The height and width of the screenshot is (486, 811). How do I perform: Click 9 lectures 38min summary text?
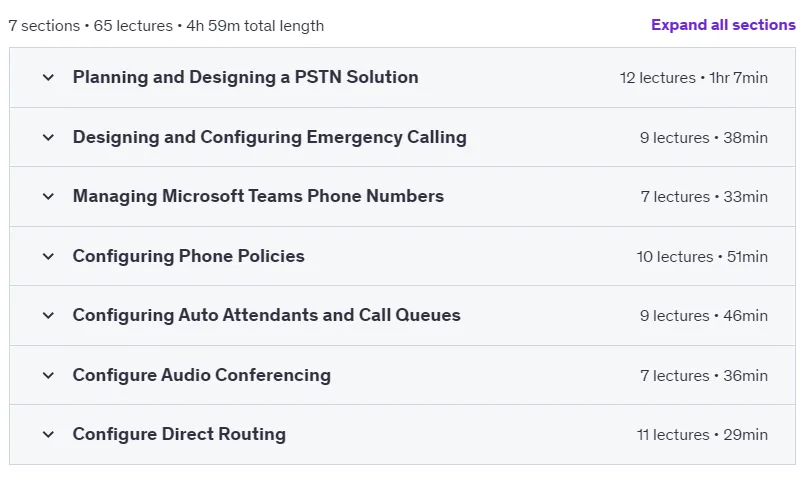[x=703, y=138]
